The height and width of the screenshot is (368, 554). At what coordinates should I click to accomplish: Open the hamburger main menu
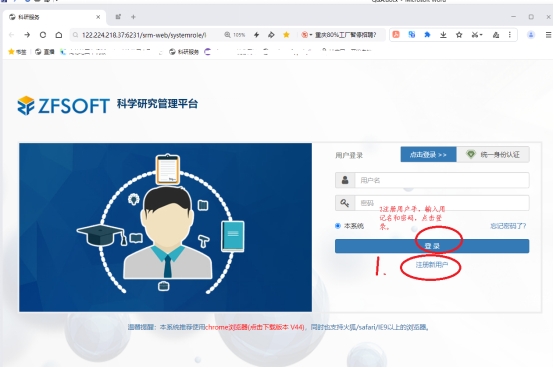(x=548, y=35)
